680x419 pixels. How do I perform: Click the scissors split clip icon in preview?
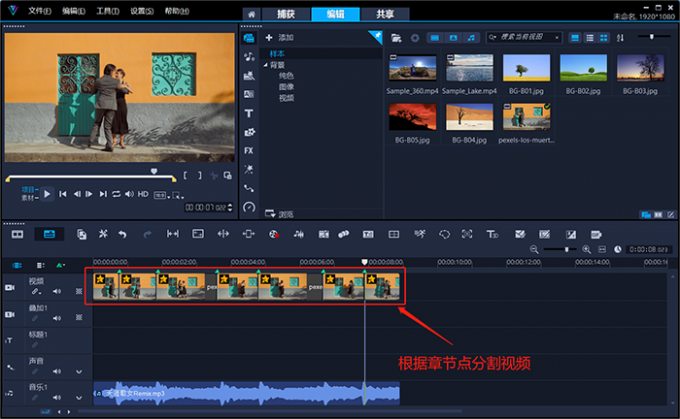pyautogui.click(x=214, y=175)
